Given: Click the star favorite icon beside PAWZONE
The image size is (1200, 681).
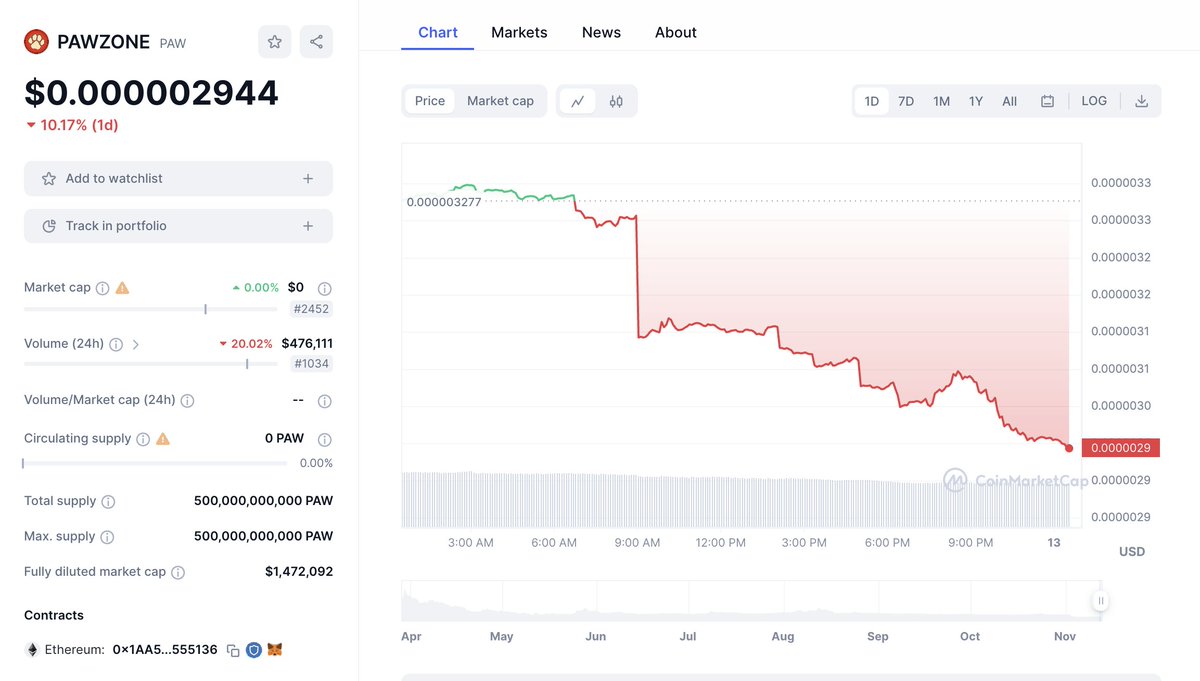Looking at the screenshot, I should 275,42.
